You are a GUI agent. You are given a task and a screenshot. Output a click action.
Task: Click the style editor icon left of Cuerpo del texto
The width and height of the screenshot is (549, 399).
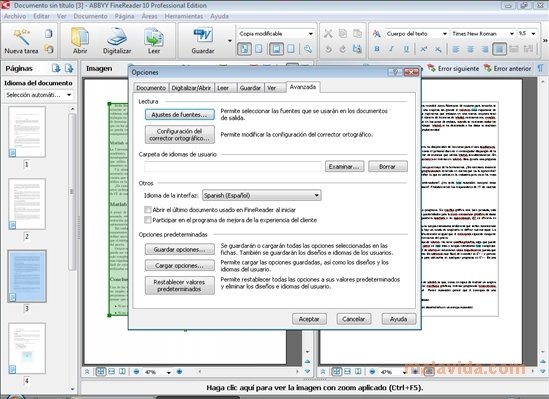(x=377, y=34)
